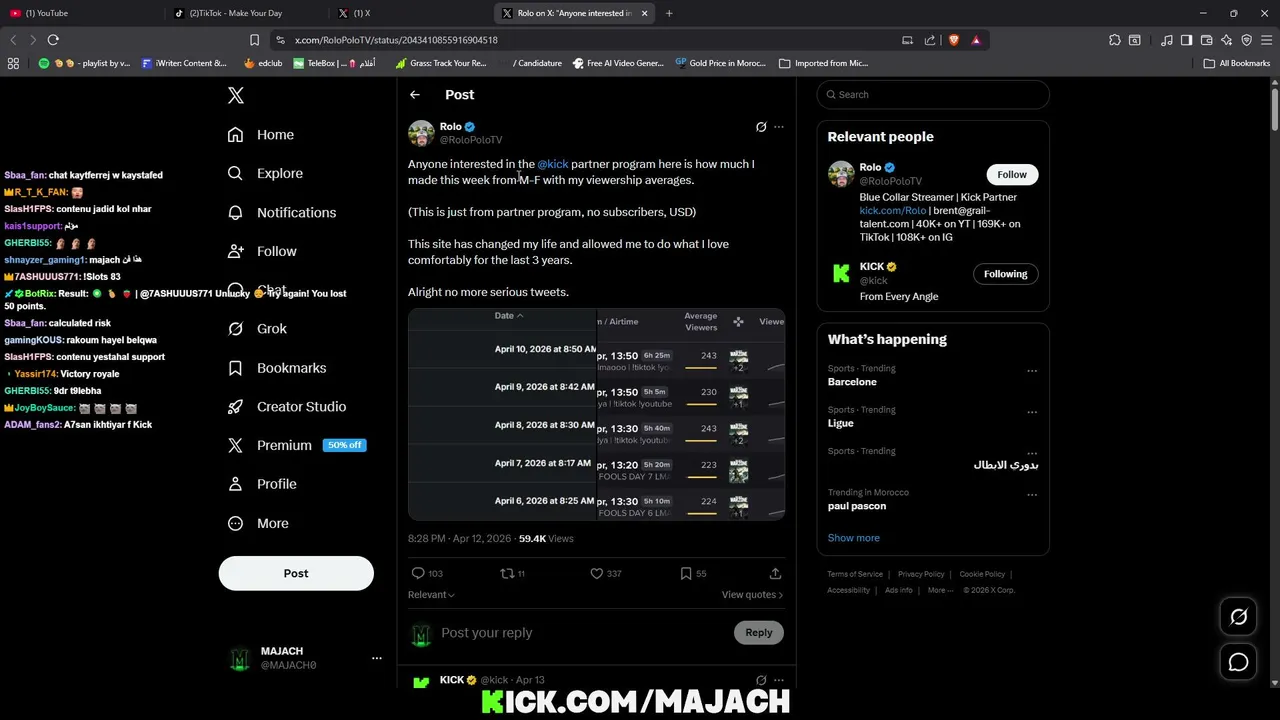1280x720 pixels.
Task: Click Show more under What's happening
Action: [x=854, y=538]
